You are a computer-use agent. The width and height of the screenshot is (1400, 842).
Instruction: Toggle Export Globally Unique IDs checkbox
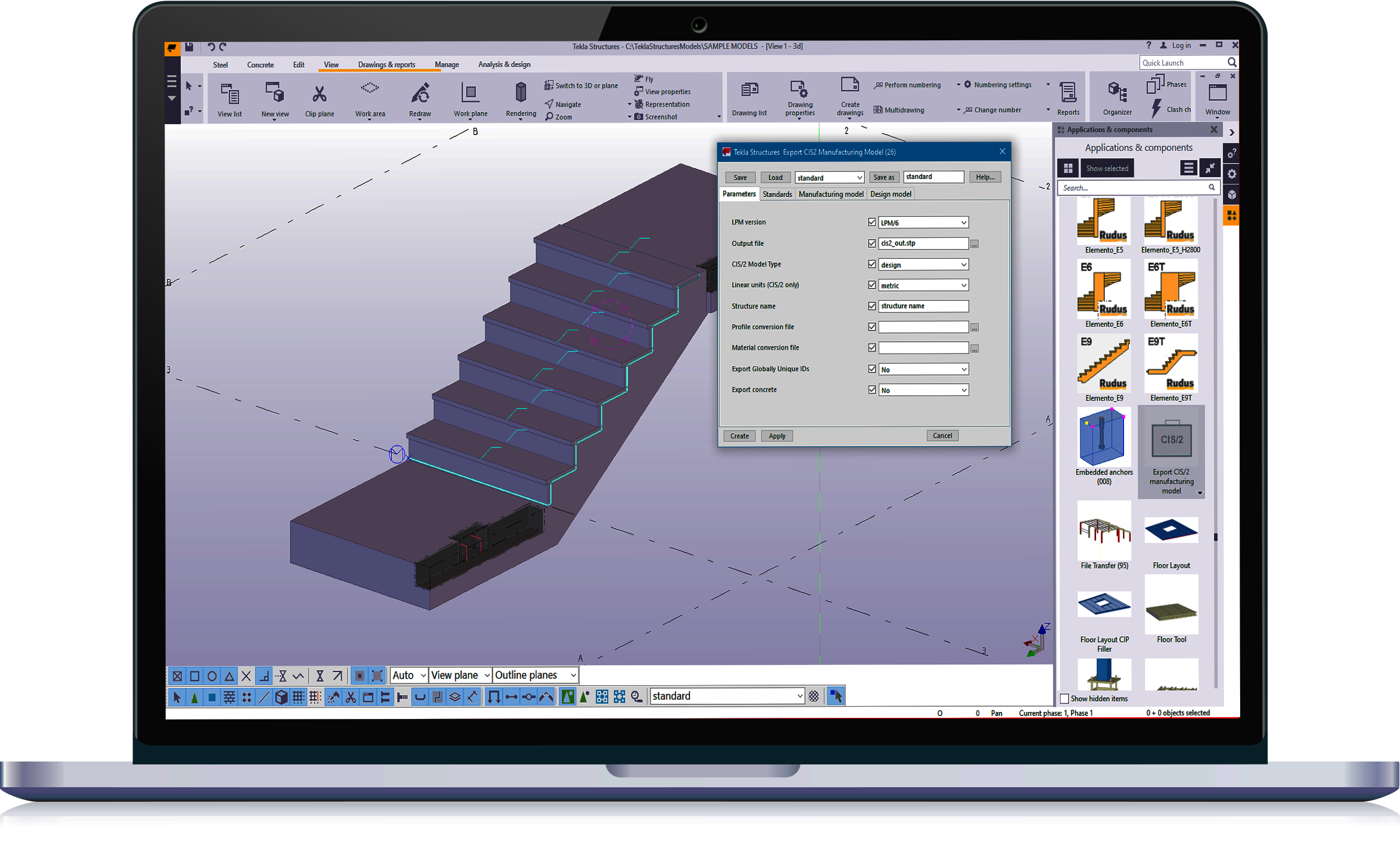click(871, 369)
